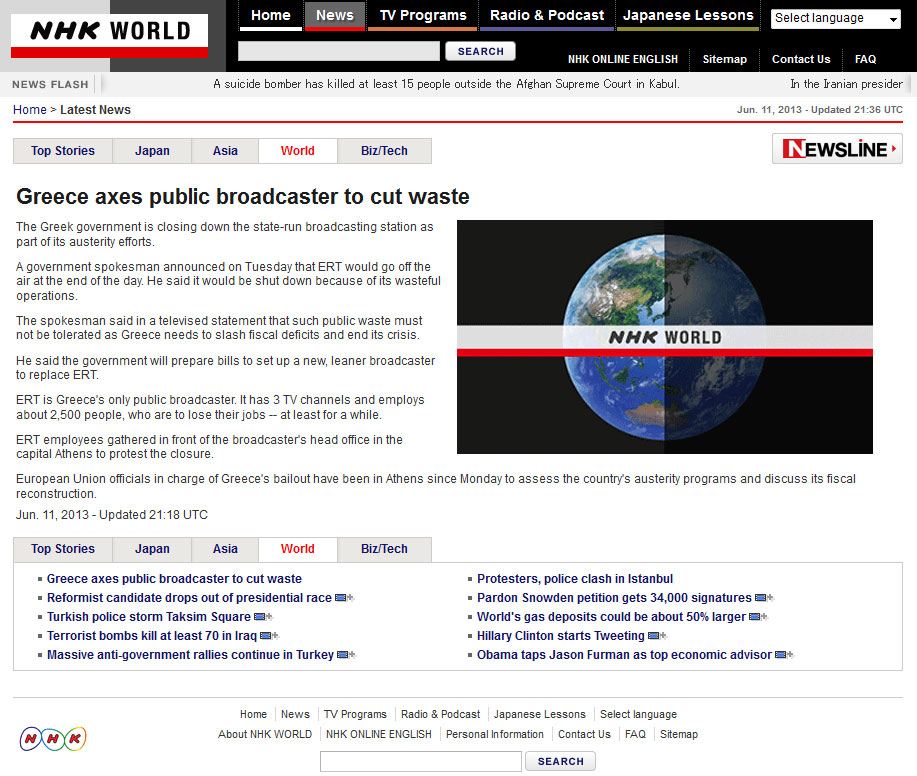Click video icon next to Hillary Clinton story
The width and height of the screenshot is (917, 776).
click(x=656, y=636)
